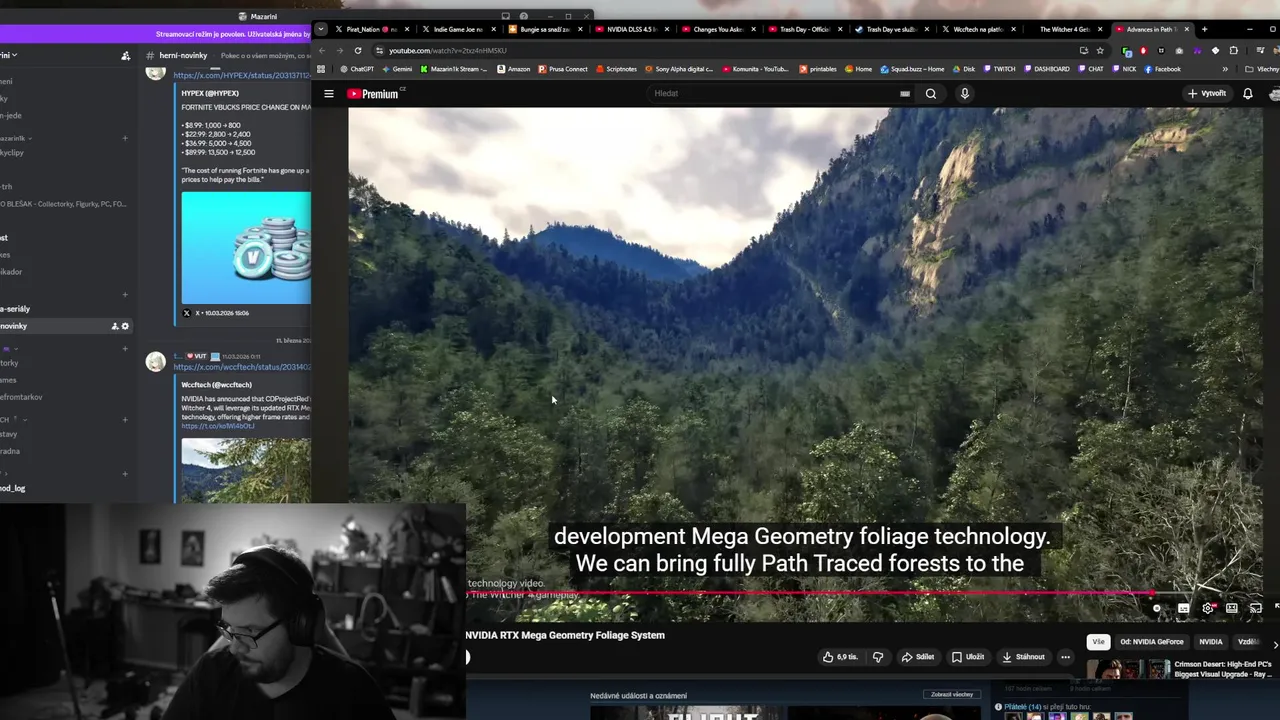Click the Vytvořit create button
1280x720 pixels.
1207,93
